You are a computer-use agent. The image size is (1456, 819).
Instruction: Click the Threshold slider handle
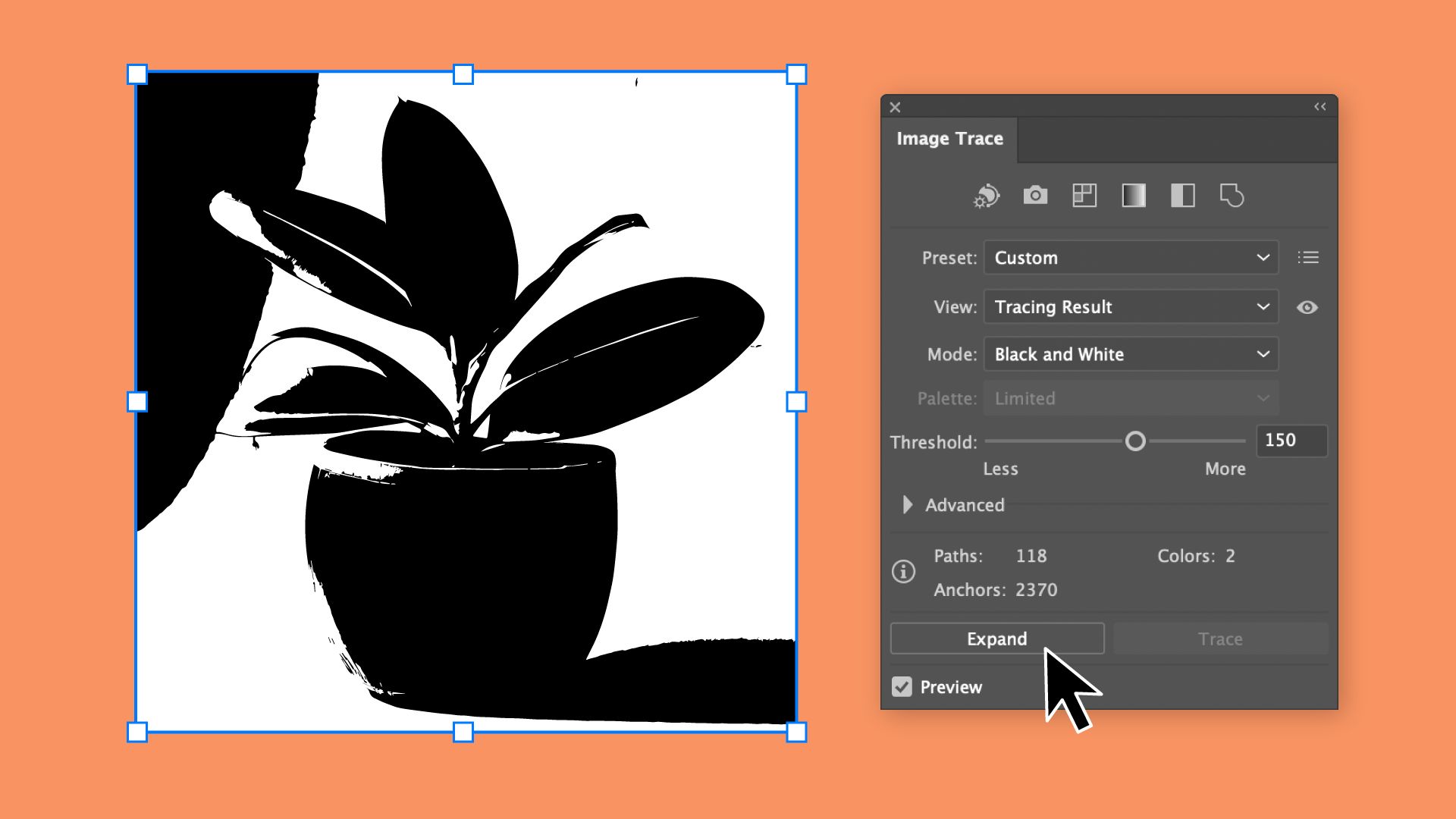tap(1135, 441)
